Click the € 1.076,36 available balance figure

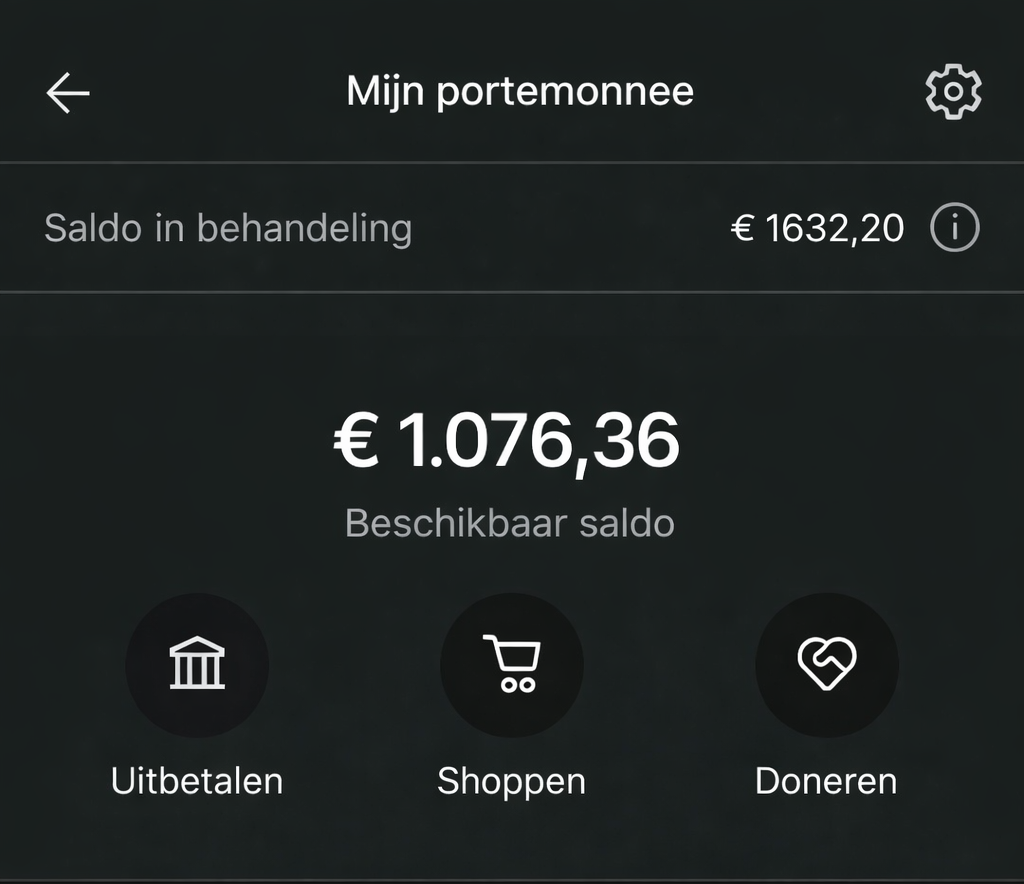tap(507, 442)
